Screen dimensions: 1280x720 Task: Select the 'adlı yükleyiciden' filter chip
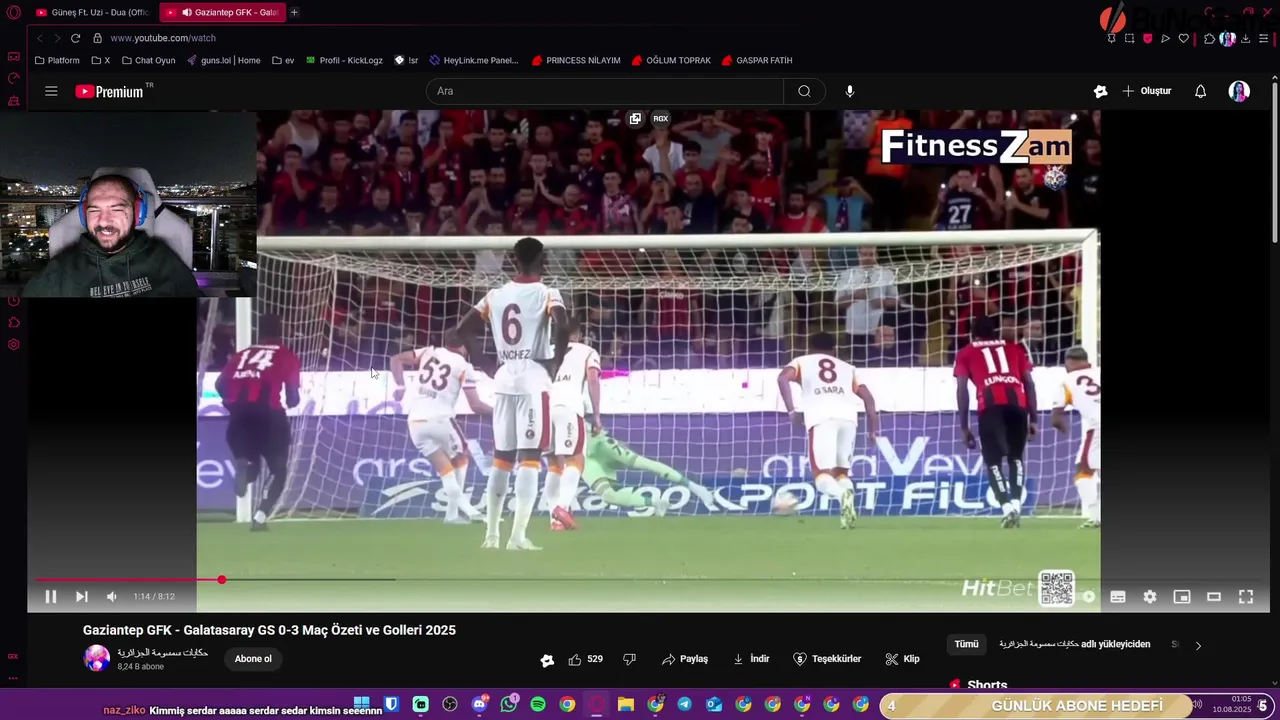pos(1075,644)
